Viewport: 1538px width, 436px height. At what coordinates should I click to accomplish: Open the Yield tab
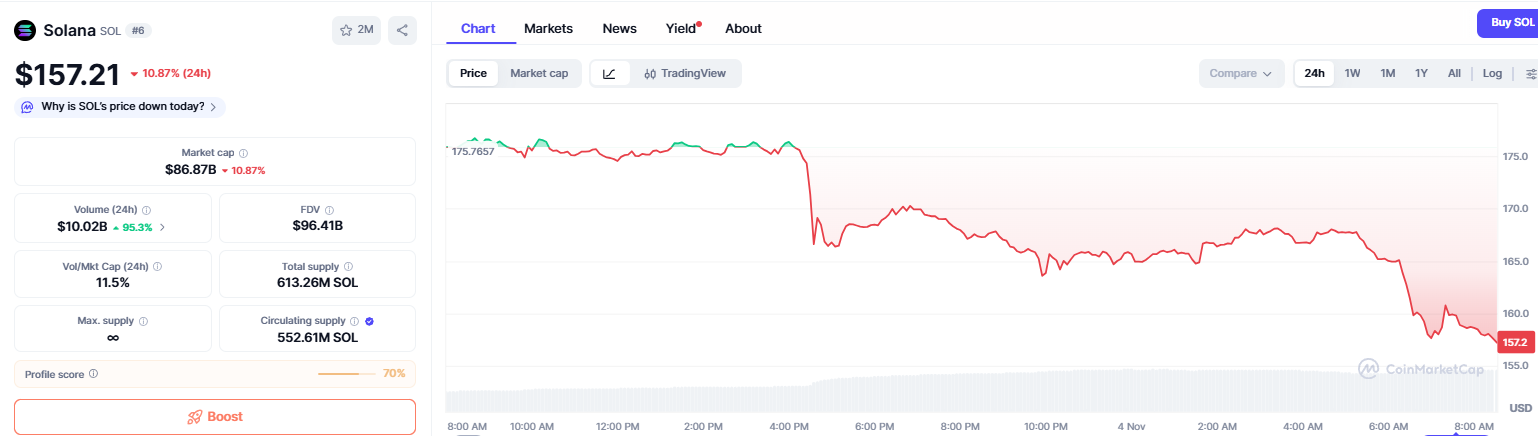point(681,28)
